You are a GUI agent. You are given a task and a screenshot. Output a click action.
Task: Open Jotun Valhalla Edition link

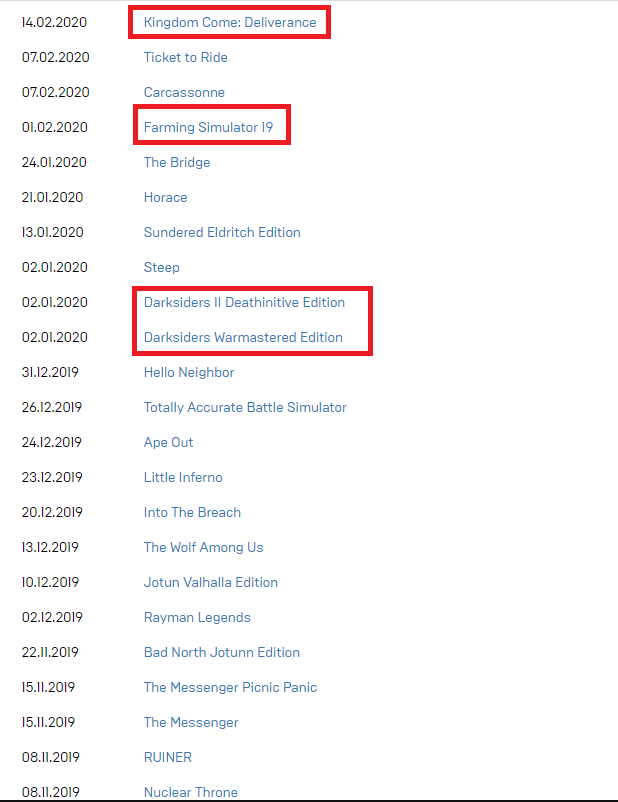[210, 583]
